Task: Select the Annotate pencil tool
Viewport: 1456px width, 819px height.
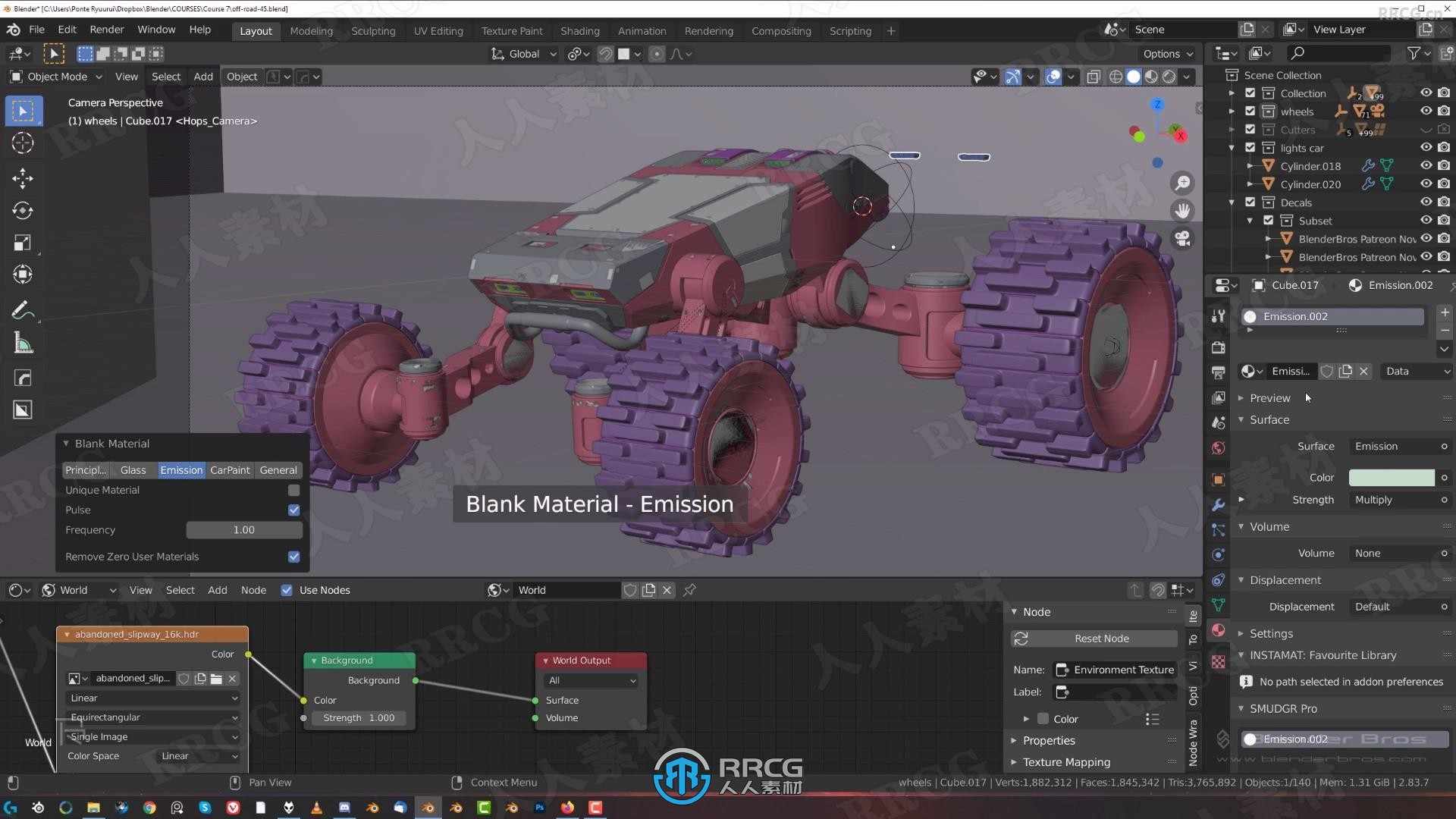Action: click(x=23, y=311)
